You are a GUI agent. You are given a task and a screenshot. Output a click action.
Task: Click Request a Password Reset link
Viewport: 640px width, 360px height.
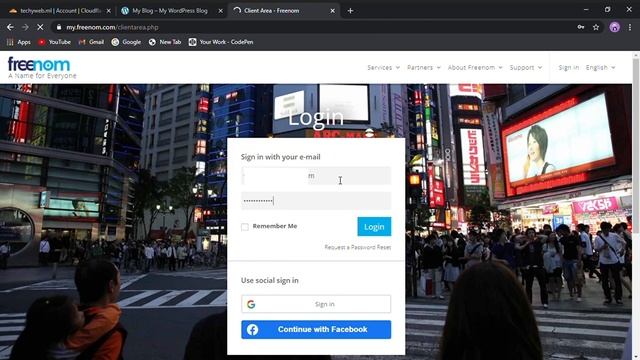click(x=358, y=247)
